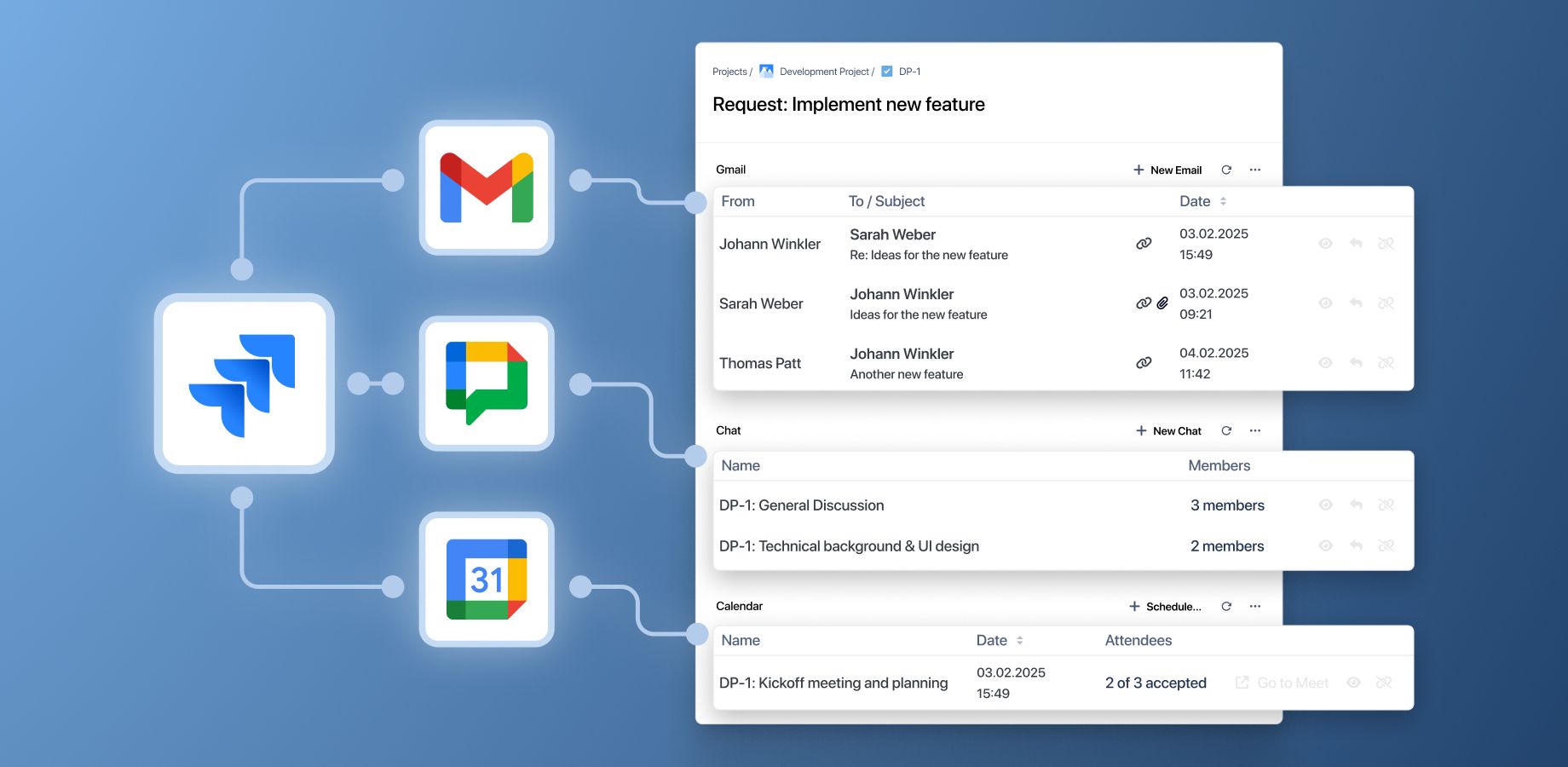This screenshot has width=1568, height=767.
Task: Start a New Chat
Action: pos(1168,430)
